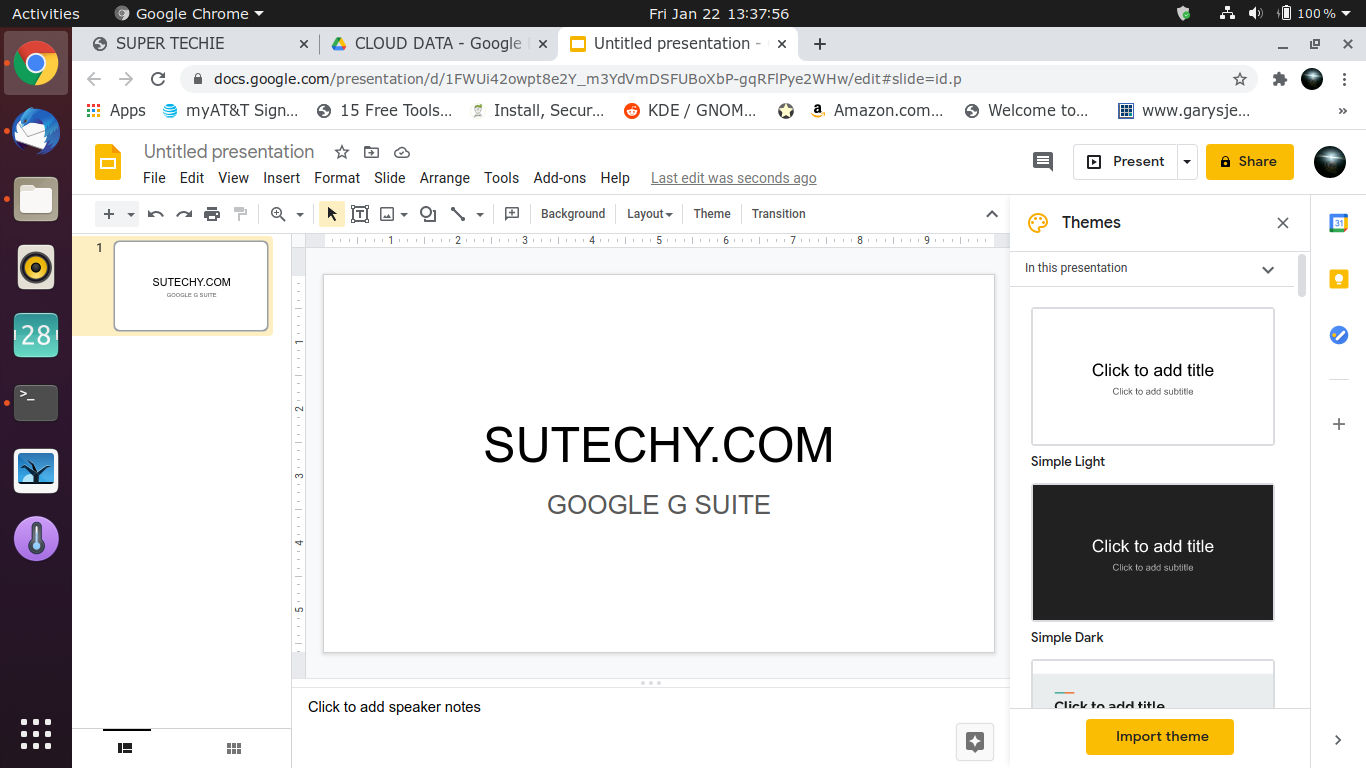Click the yellow Share button
Screen dimensions: 1366x768
click(1249, 161)
